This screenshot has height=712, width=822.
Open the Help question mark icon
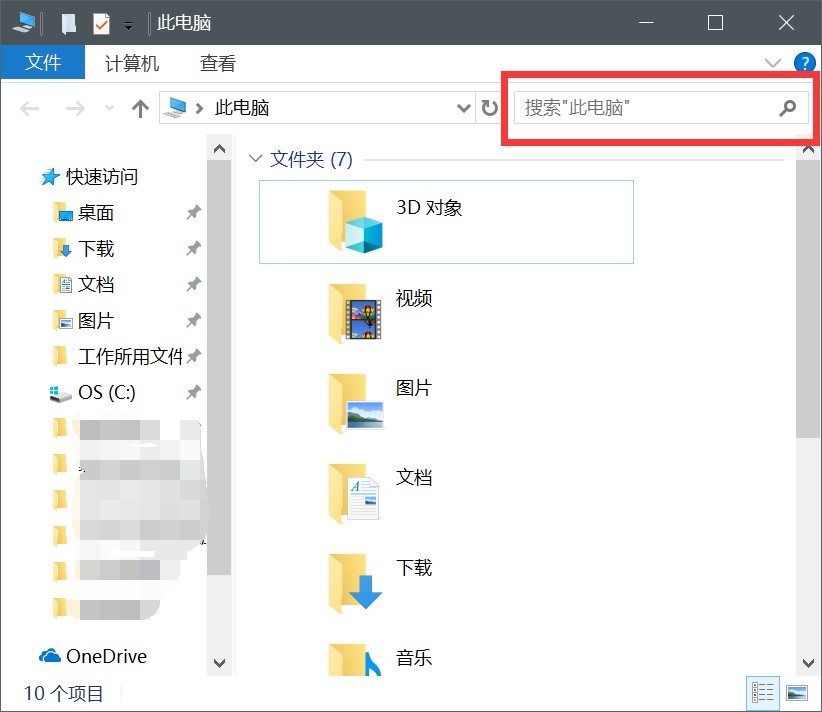point(804,63)
